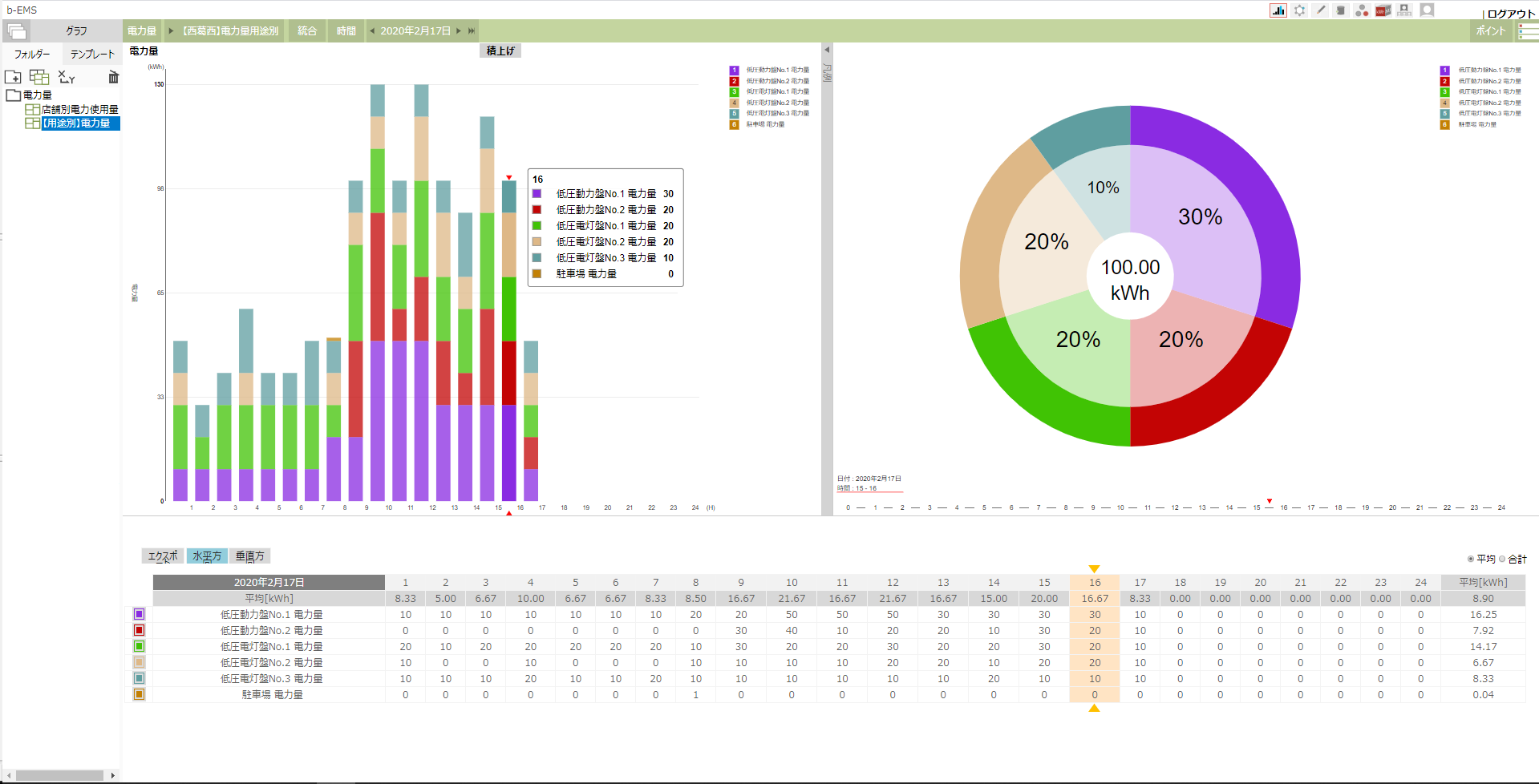Viewport: 1539px width, 784px height.
Task: Click the add graph table icon
Action: coord(39,77)
